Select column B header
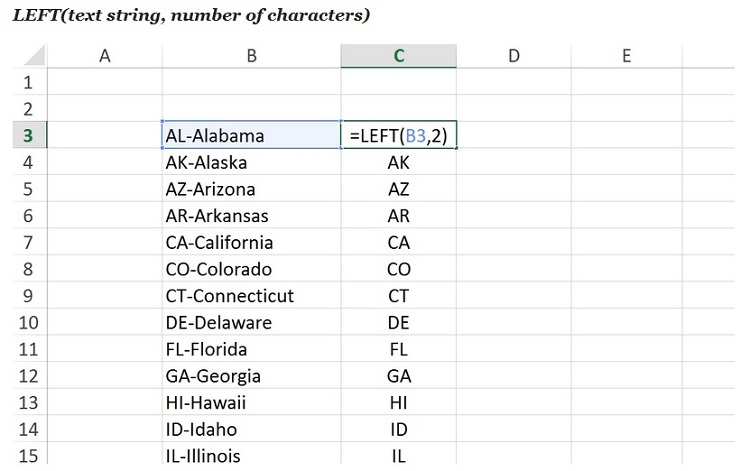Image resolution: width=750 pixels, height=471 pixels. [250, 56]
